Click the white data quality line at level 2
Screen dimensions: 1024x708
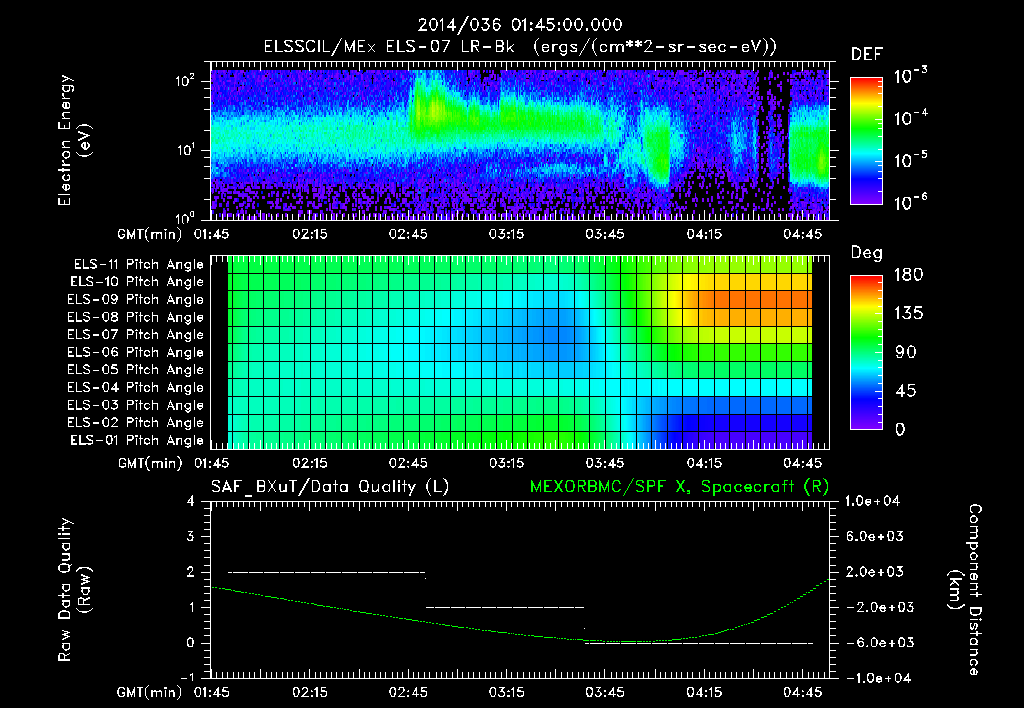pyautogui.click(x=327, y=572)
